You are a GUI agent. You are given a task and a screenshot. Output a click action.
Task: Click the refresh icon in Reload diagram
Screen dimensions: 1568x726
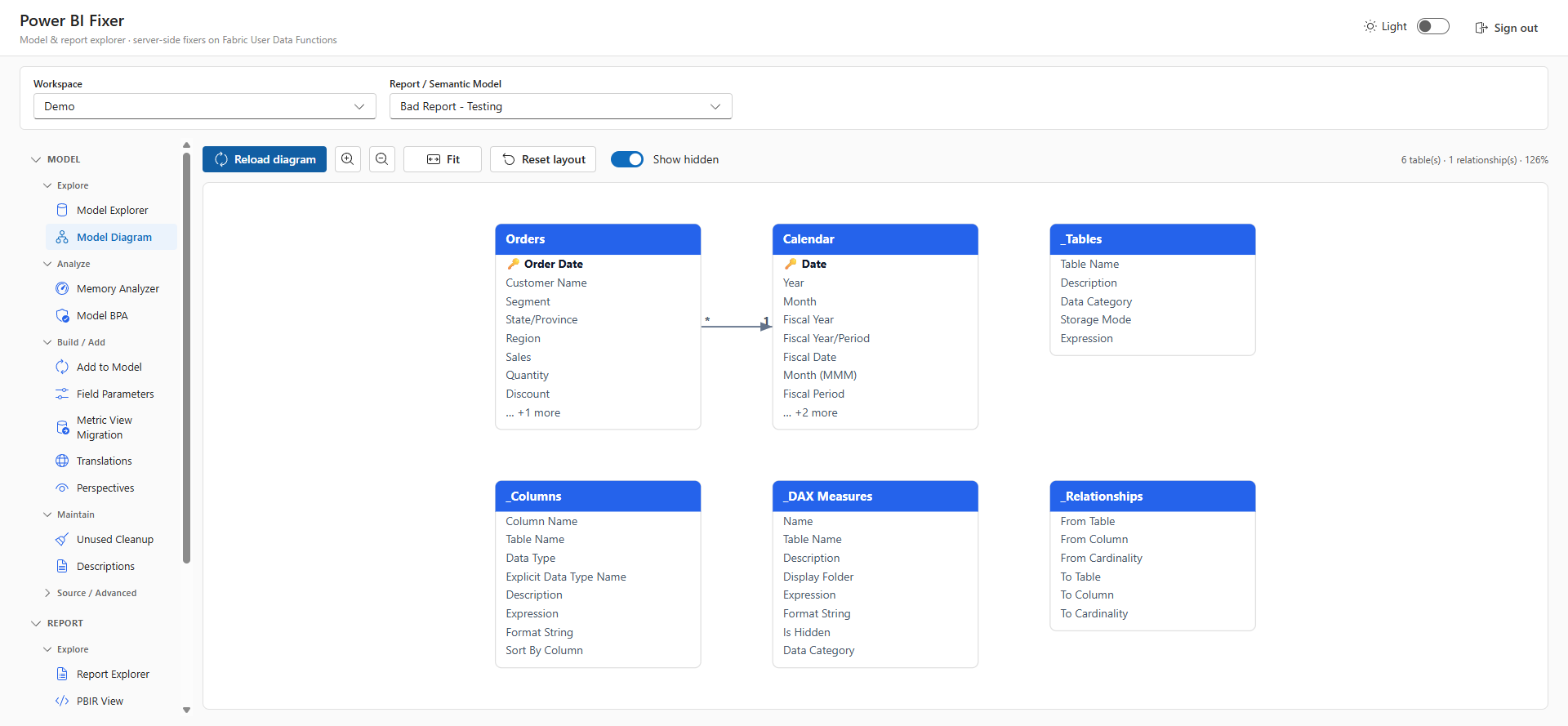(x=221, y=159)
